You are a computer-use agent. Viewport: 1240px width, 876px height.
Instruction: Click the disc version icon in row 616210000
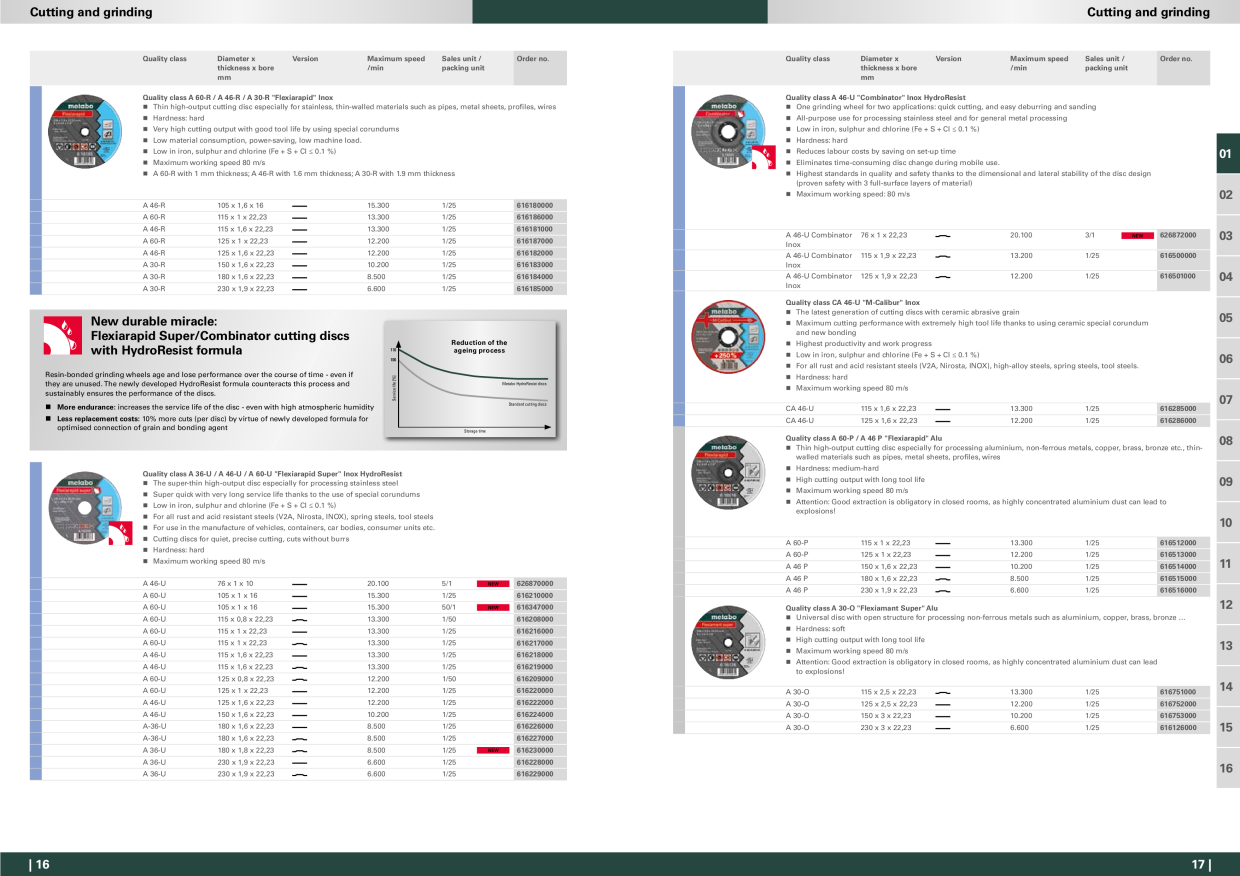pos(300,595)
